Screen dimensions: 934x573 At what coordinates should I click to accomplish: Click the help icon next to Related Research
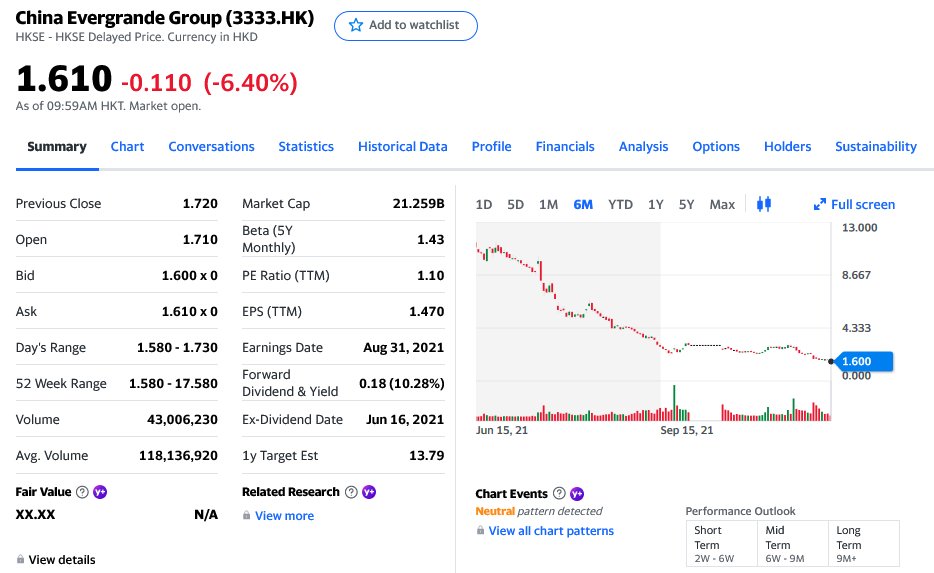point(351,492)
